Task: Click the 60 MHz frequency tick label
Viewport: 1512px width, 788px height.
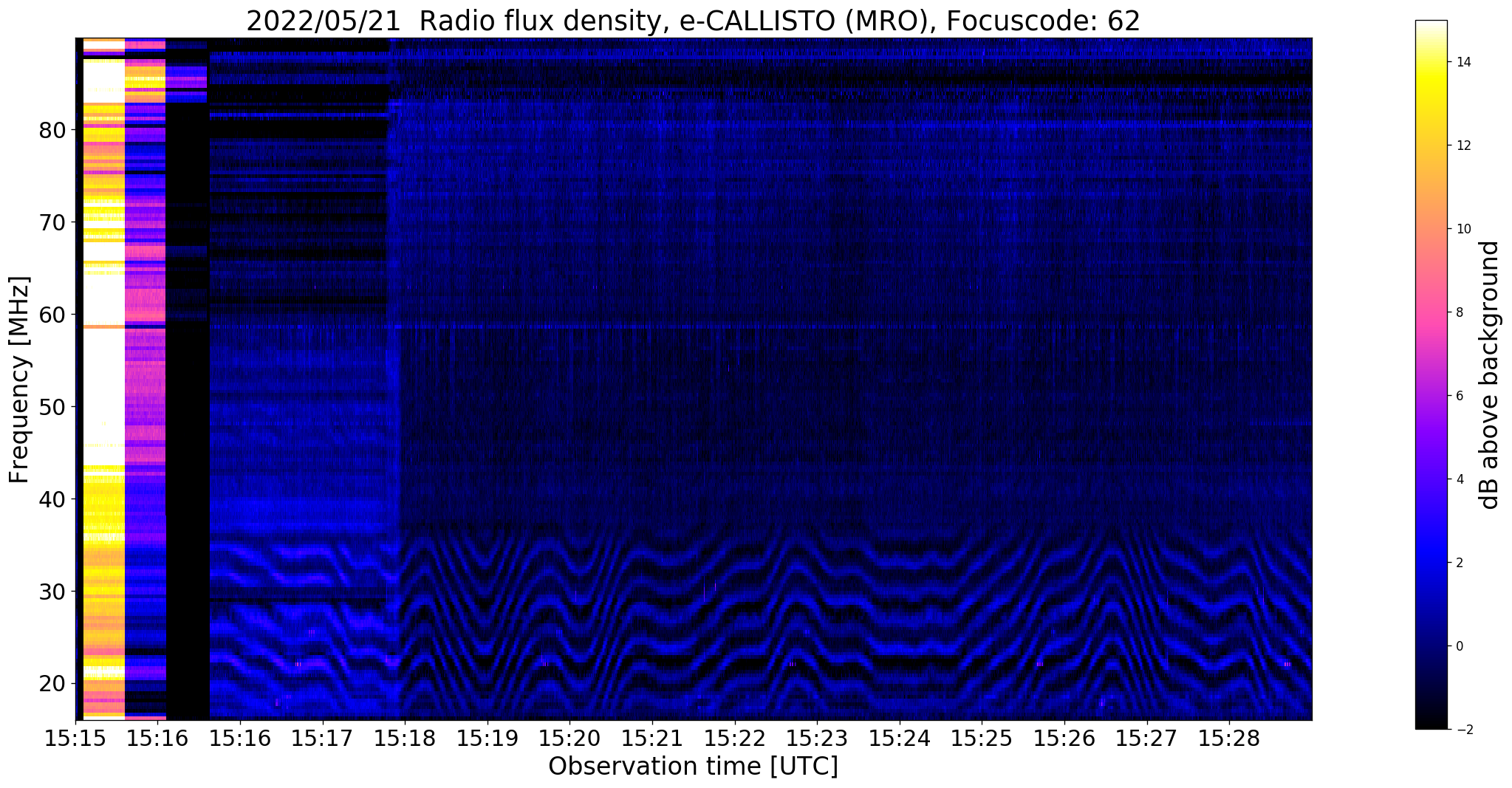Action: [x=52, y=315]
